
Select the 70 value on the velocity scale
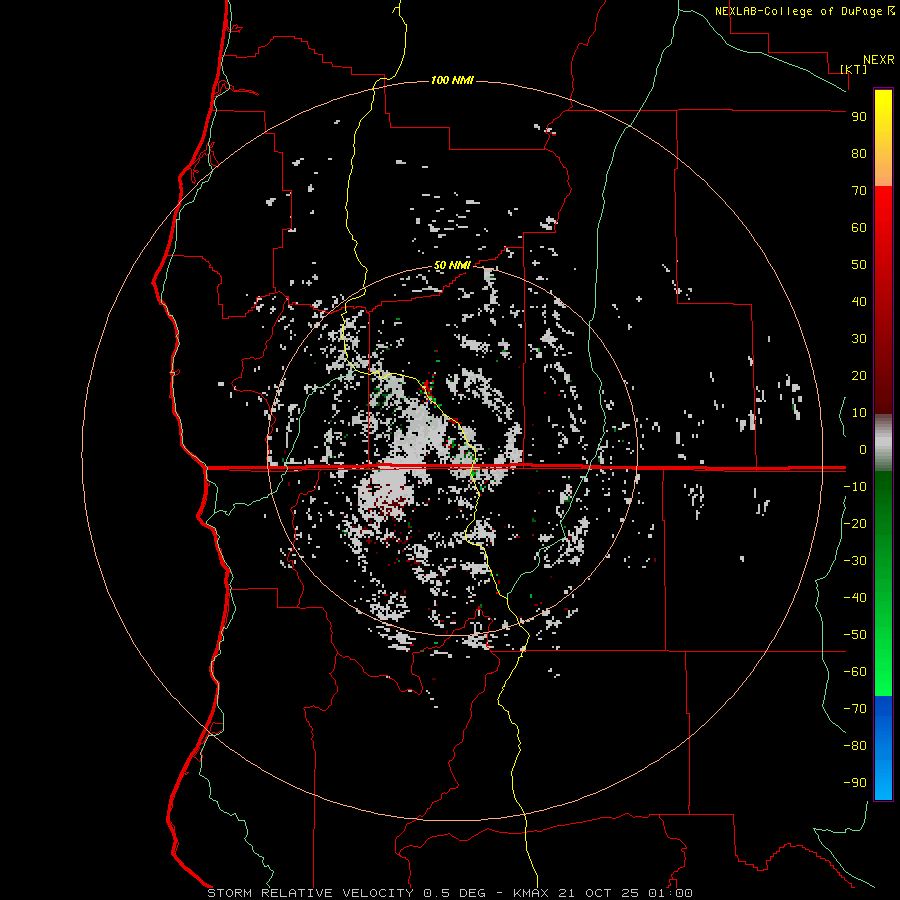(859, 191)
